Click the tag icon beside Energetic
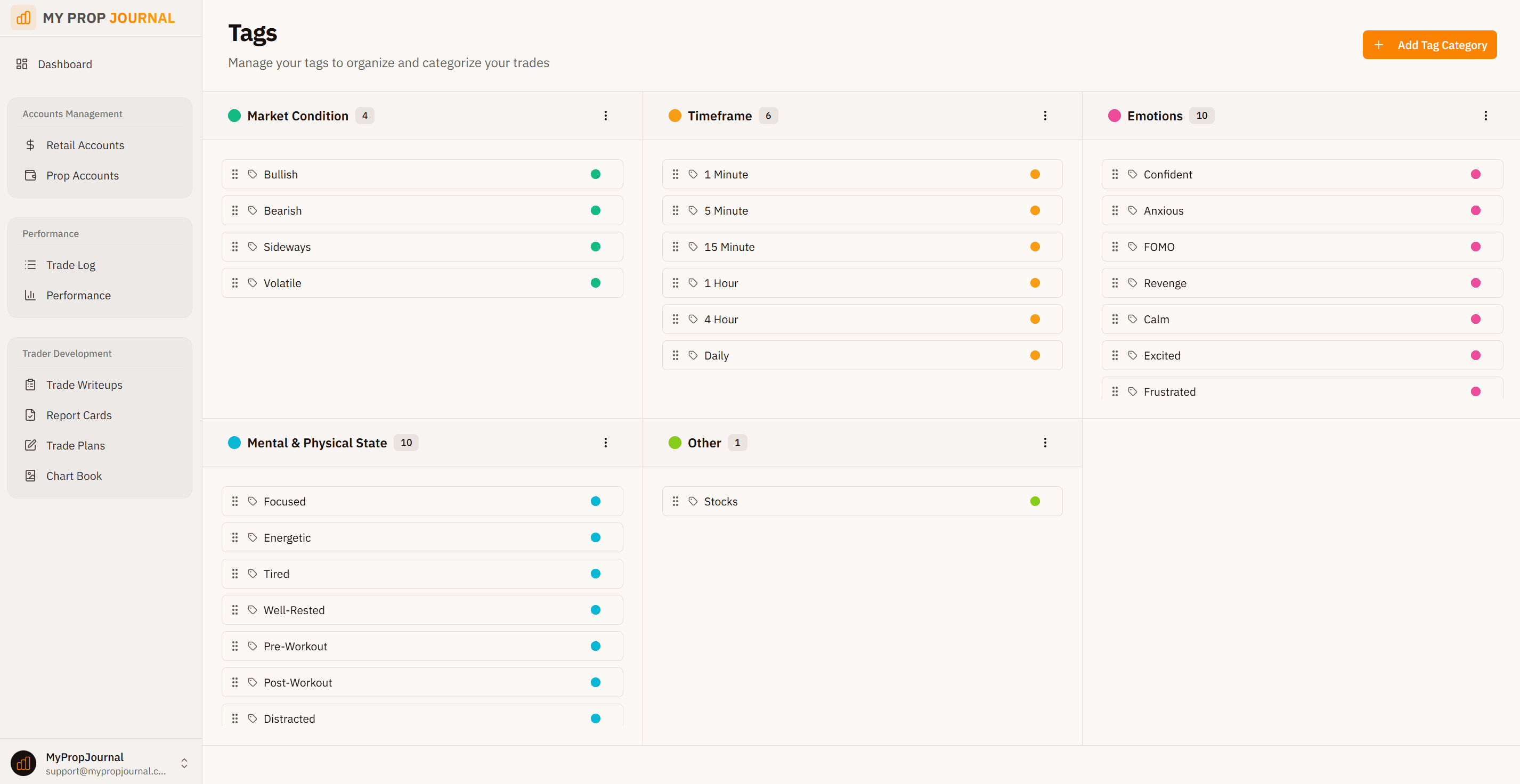 click(253, 537)
